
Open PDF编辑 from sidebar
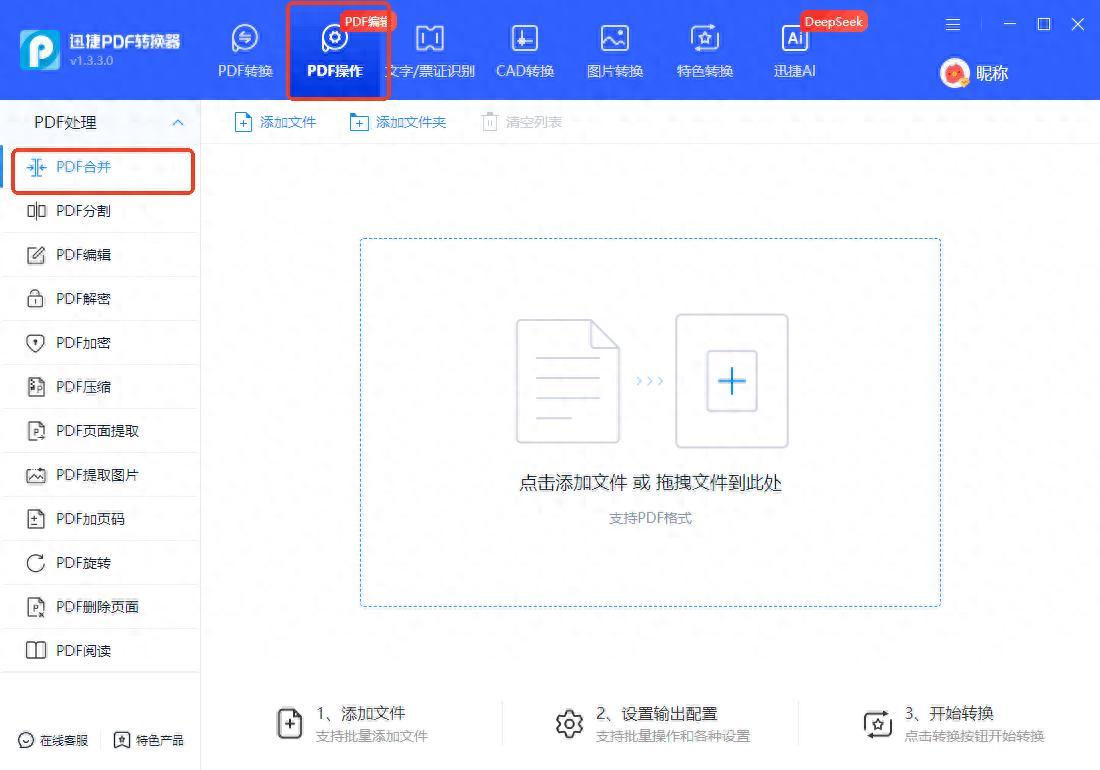point(83,255)
